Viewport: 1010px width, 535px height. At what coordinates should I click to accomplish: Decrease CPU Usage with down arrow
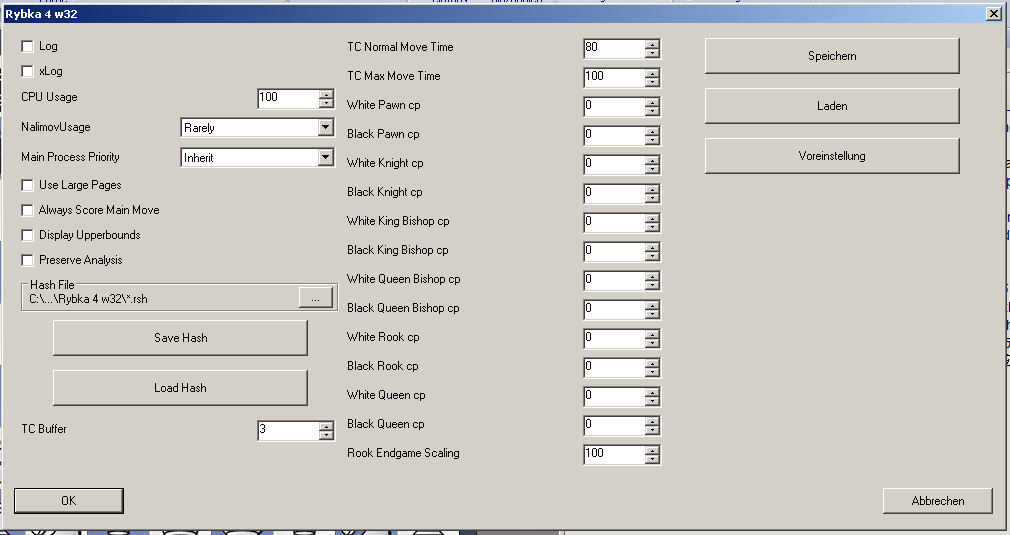coord(327,103)
